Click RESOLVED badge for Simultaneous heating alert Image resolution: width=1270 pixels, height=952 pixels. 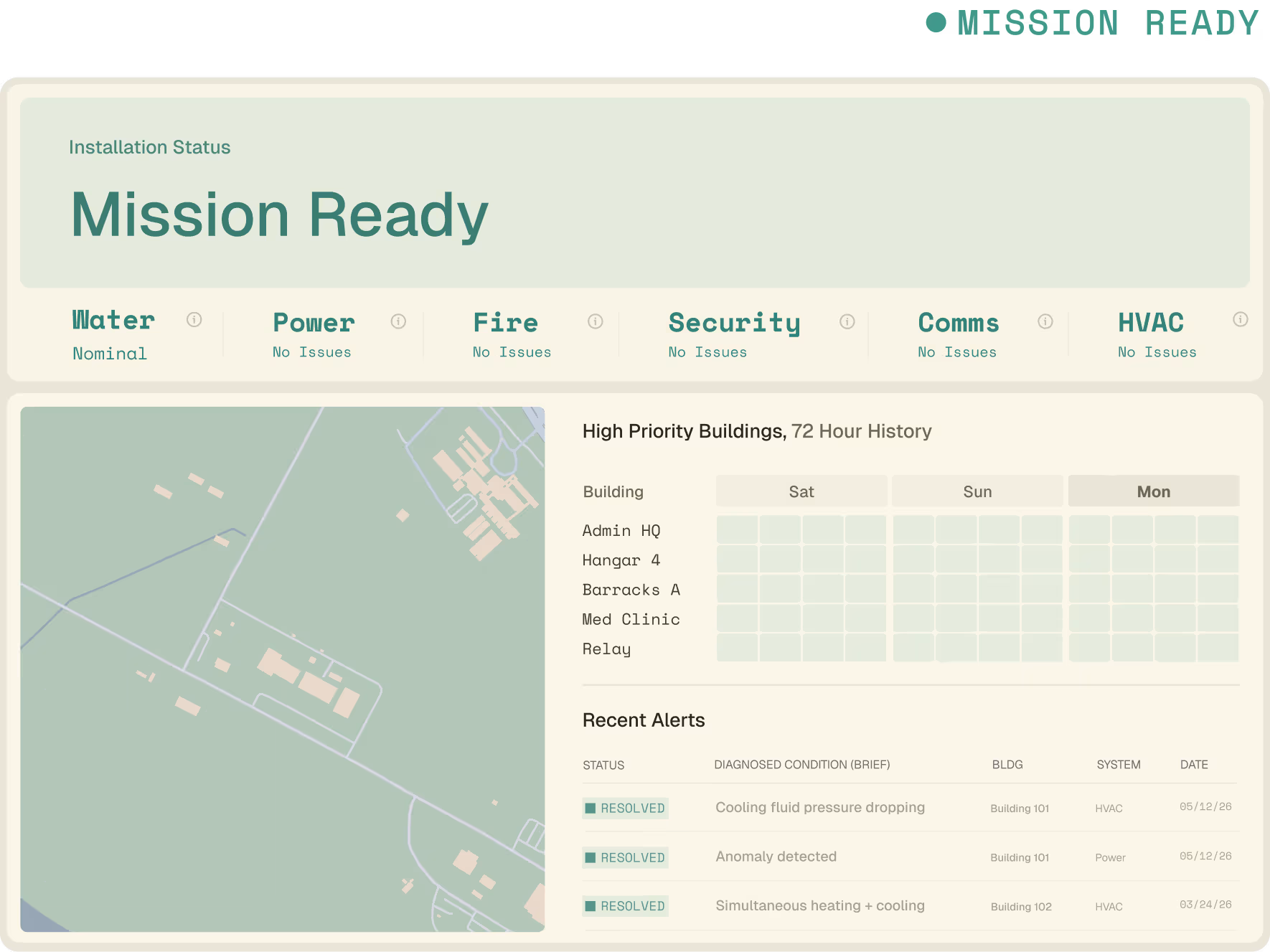[x=625, y=906]
